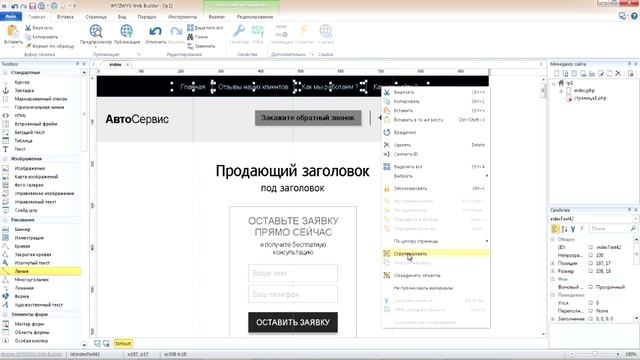
Task: Click the zoom slider in status bar
Action: click(x=595, y=354)
